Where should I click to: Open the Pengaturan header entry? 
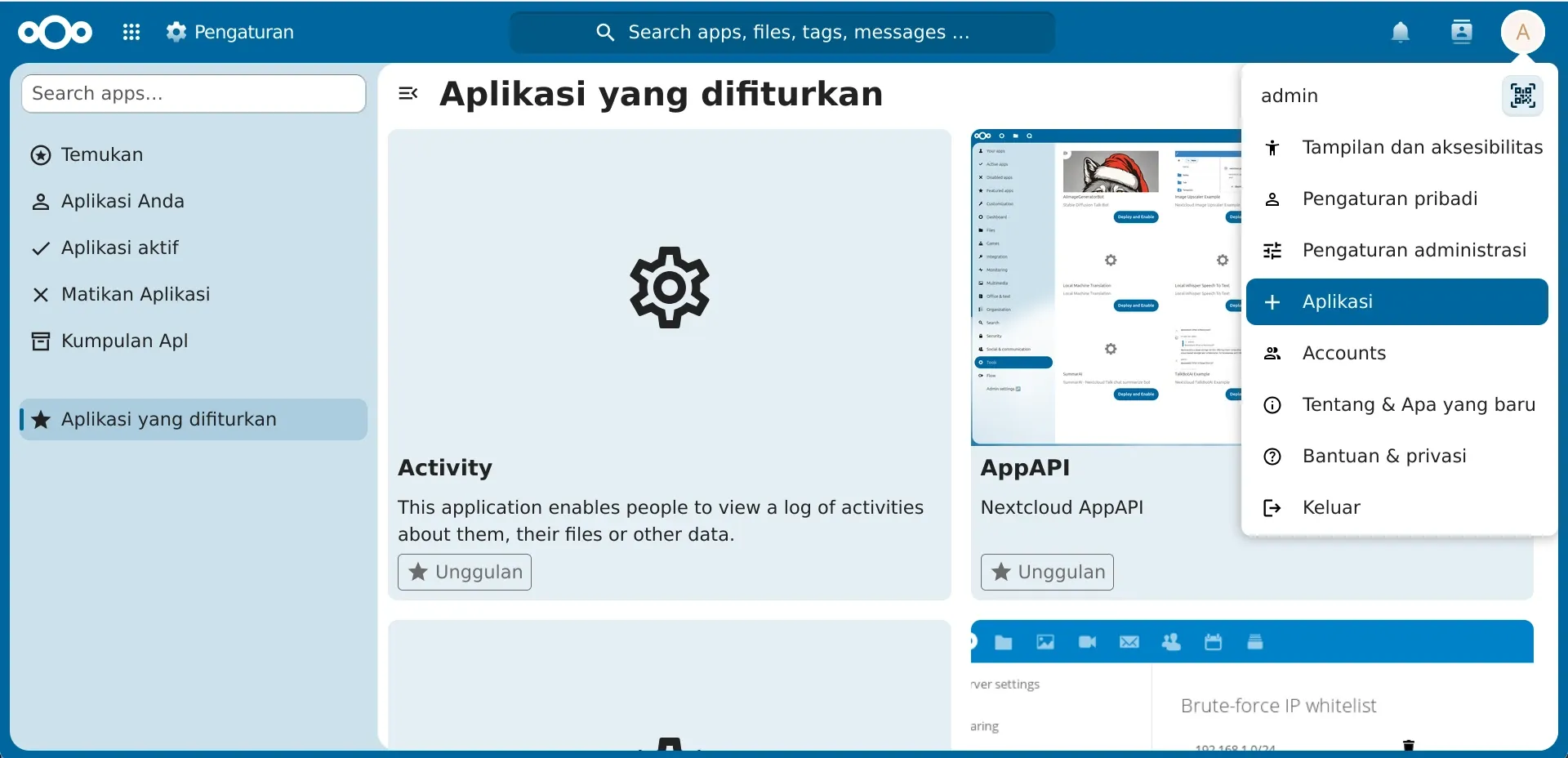pyautogui.click(x=230, y=32)
